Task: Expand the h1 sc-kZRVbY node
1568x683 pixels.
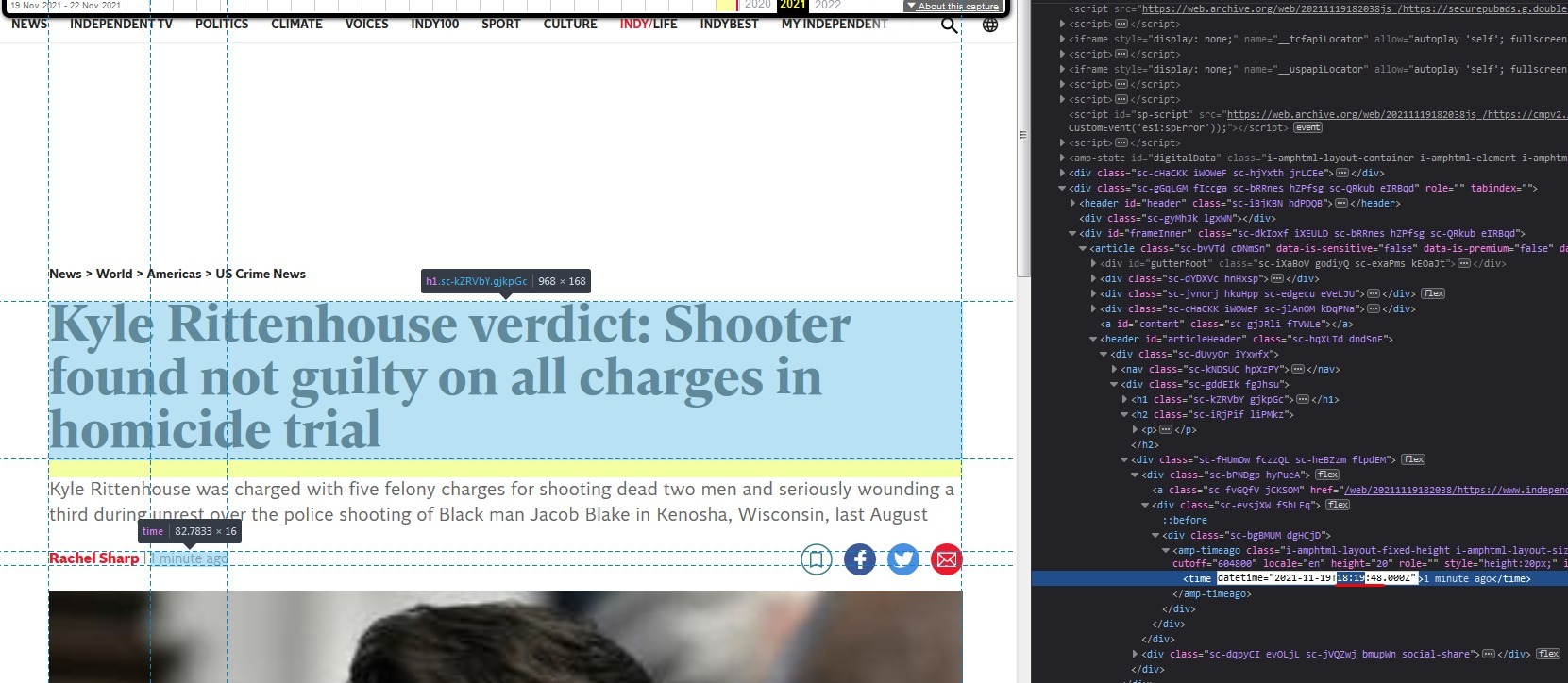Action: [x=1124, y=399]
